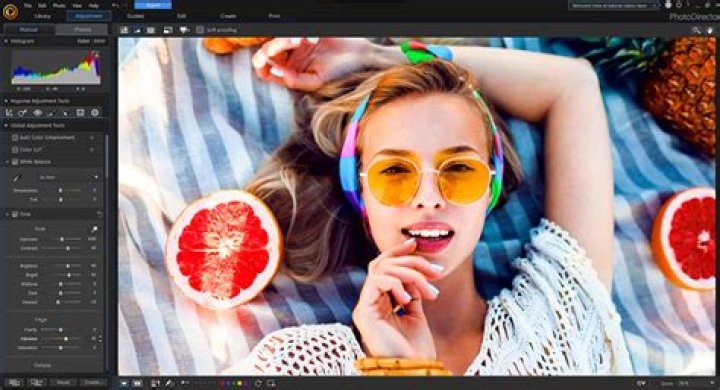Open the View menu
The width and height of the screenshot is (720, 390).
(x=77, y=6)
